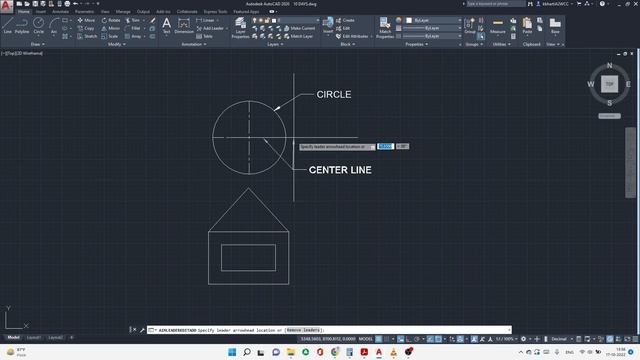Click Edit Attributes in Block panel
Image resolution: width=640 pixels, height=360 pixels.
tap(352, 36)
